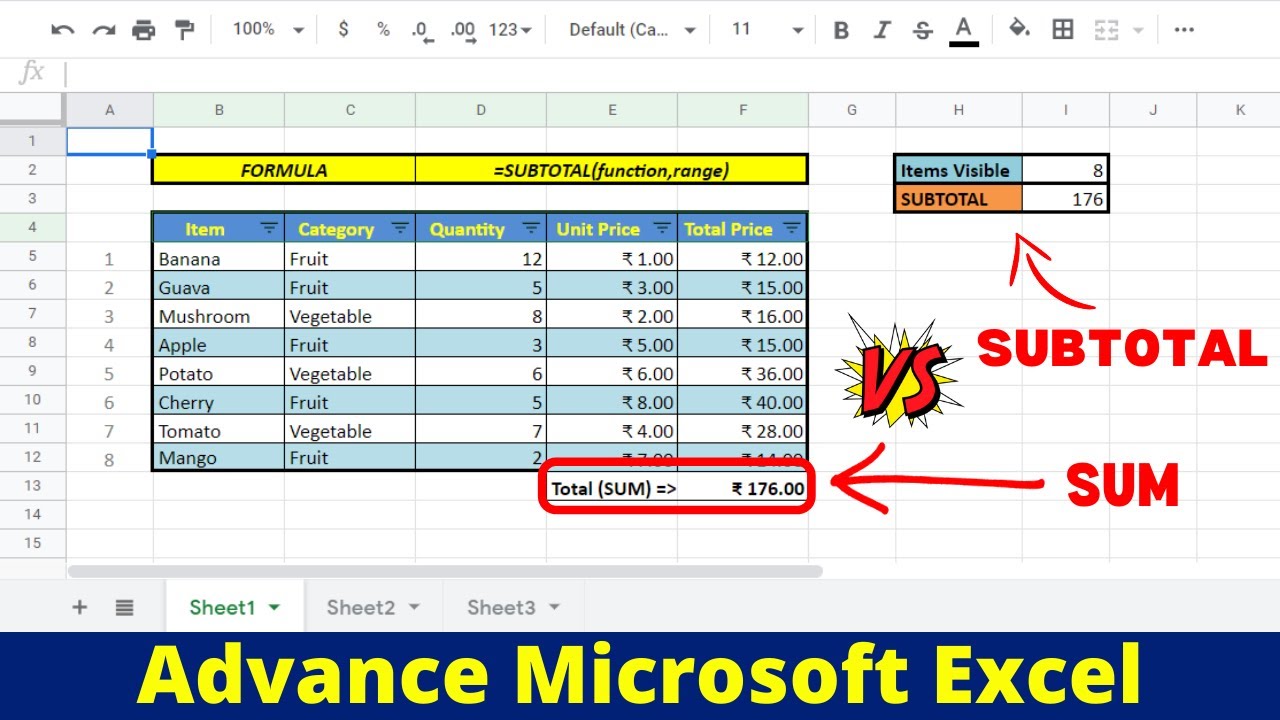Open the Quantity column filter
The width and height of the screenshot is (1280, 720).
click(x=531, y=229)
